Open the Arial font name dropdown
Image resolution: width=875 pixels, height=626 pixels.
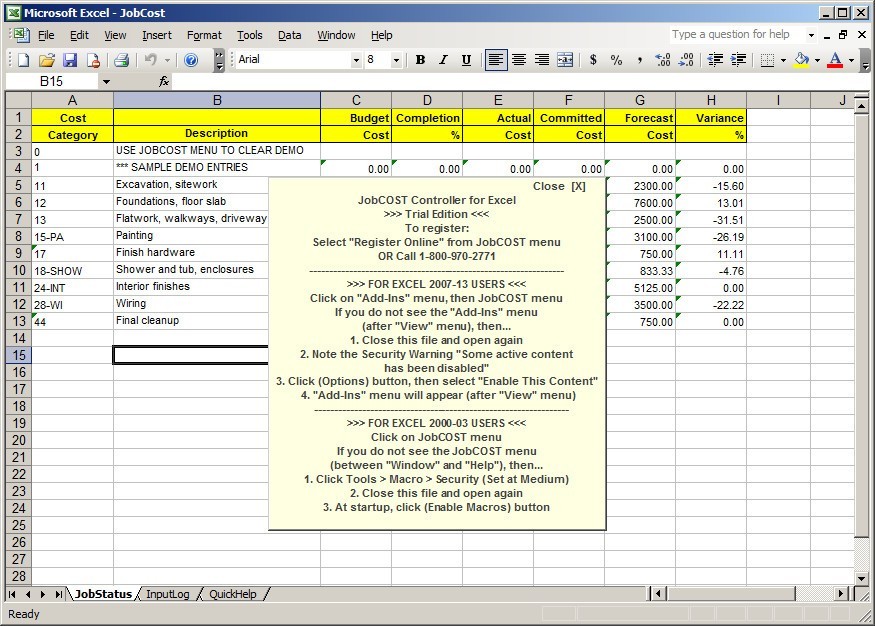pyautogui.click(x=356, y=60)
